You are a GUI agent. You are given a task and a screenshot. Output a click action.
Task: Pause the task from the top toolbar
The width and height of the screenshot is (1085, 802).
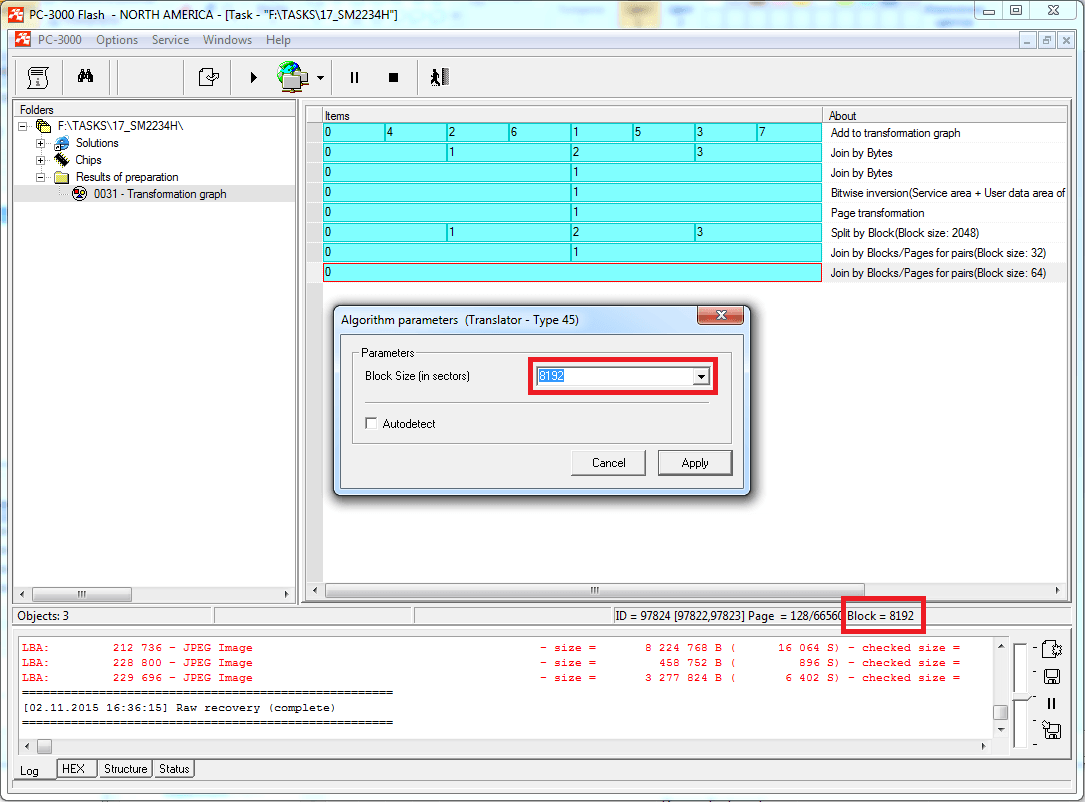[x=354, y=78]
